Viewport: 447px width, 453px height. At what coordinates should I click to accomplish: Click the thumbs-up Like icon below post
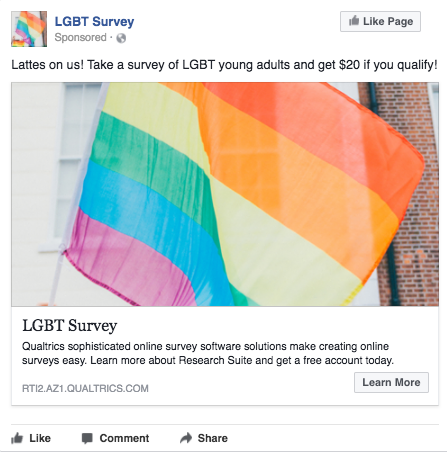tap(17, 438)
